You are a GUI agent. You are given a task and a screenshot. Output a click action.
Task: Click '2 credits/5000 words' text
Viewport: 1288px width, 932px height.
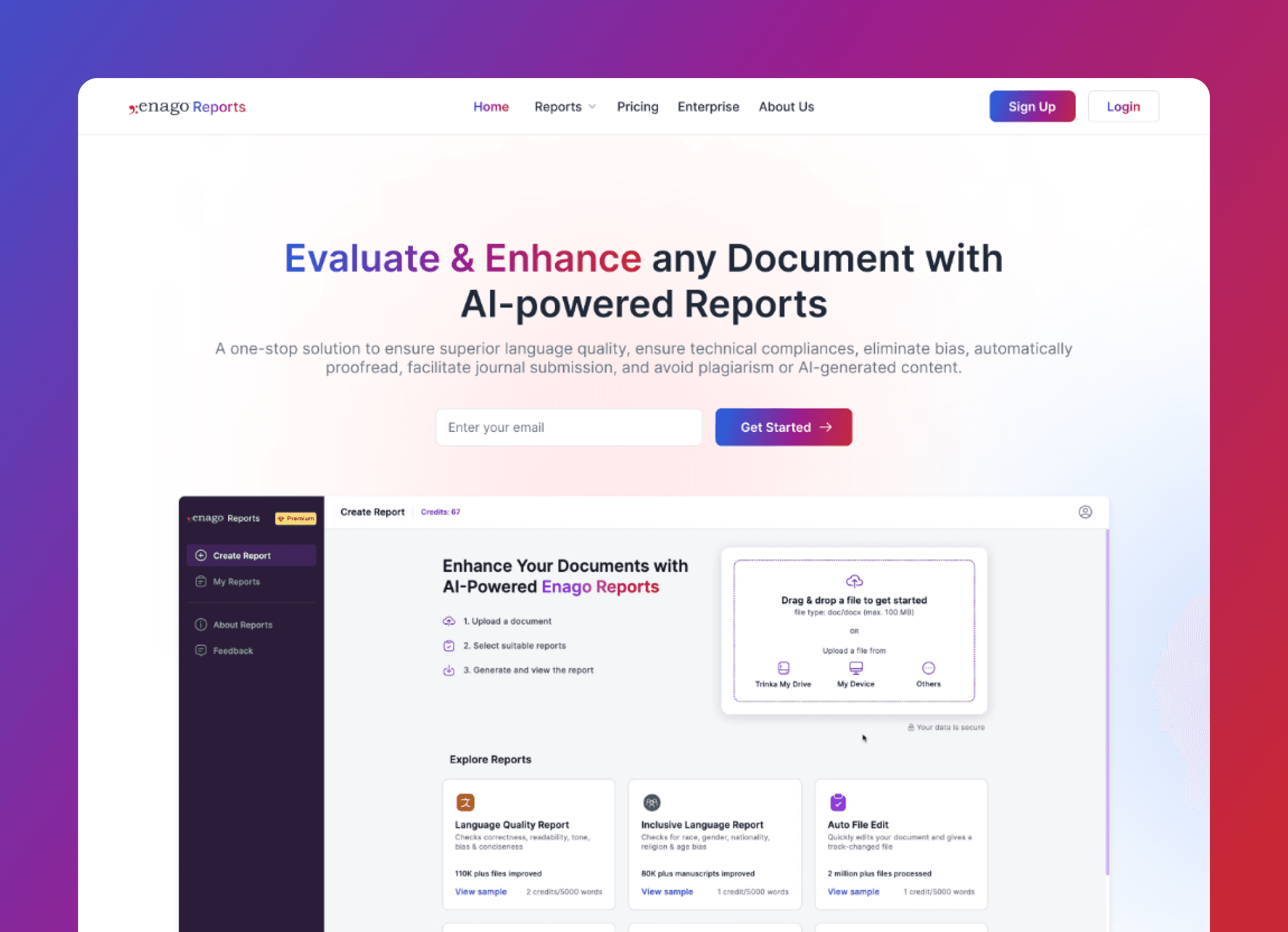[x=564, y=892]
